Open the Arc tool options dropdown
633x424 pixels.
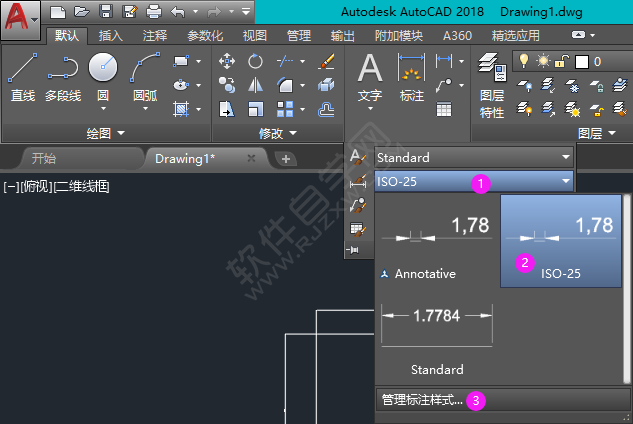145,108
